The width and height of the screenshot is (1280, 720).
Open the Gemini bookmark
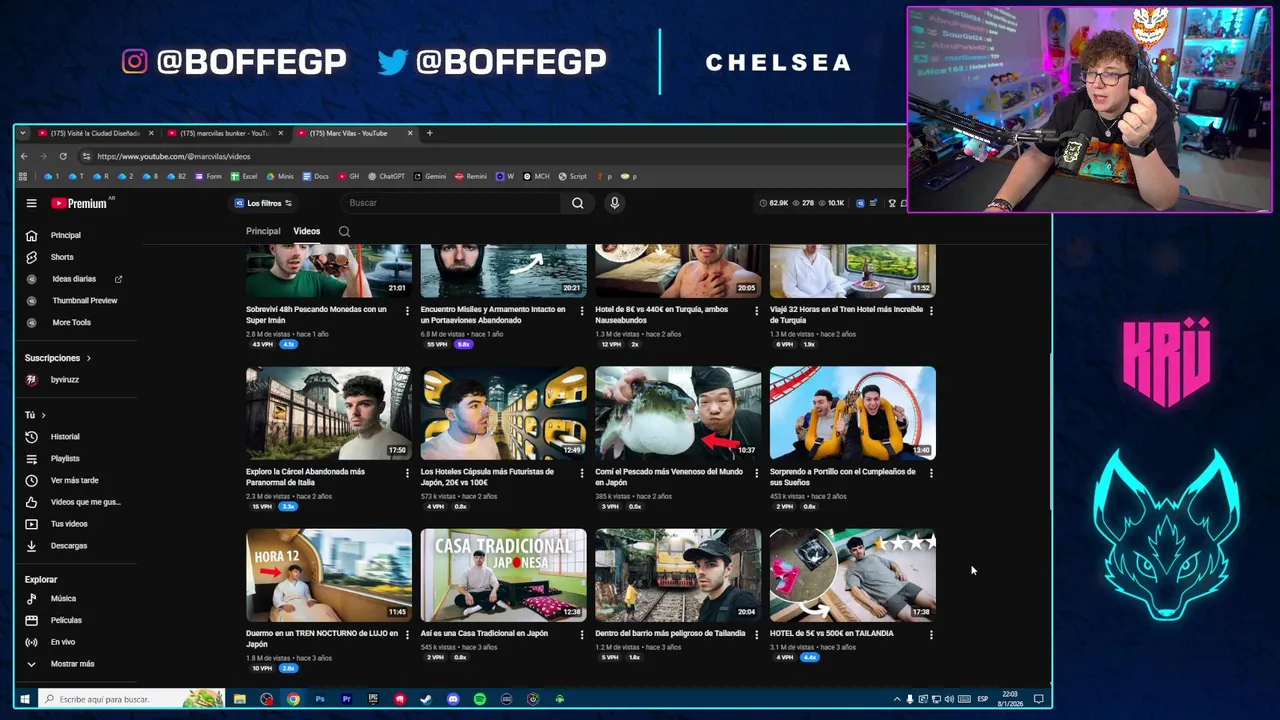click(430, 176)
